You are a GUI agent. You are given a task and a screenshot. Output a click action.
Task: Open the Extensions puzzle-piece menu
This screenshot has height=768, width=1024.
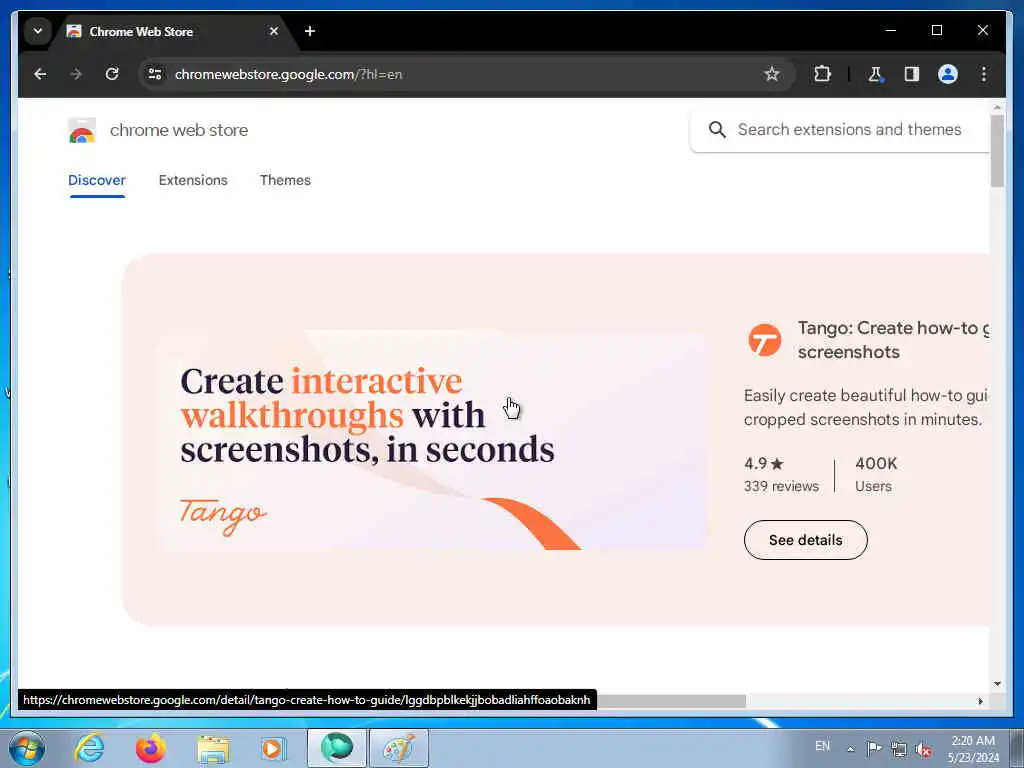(822, 74)
